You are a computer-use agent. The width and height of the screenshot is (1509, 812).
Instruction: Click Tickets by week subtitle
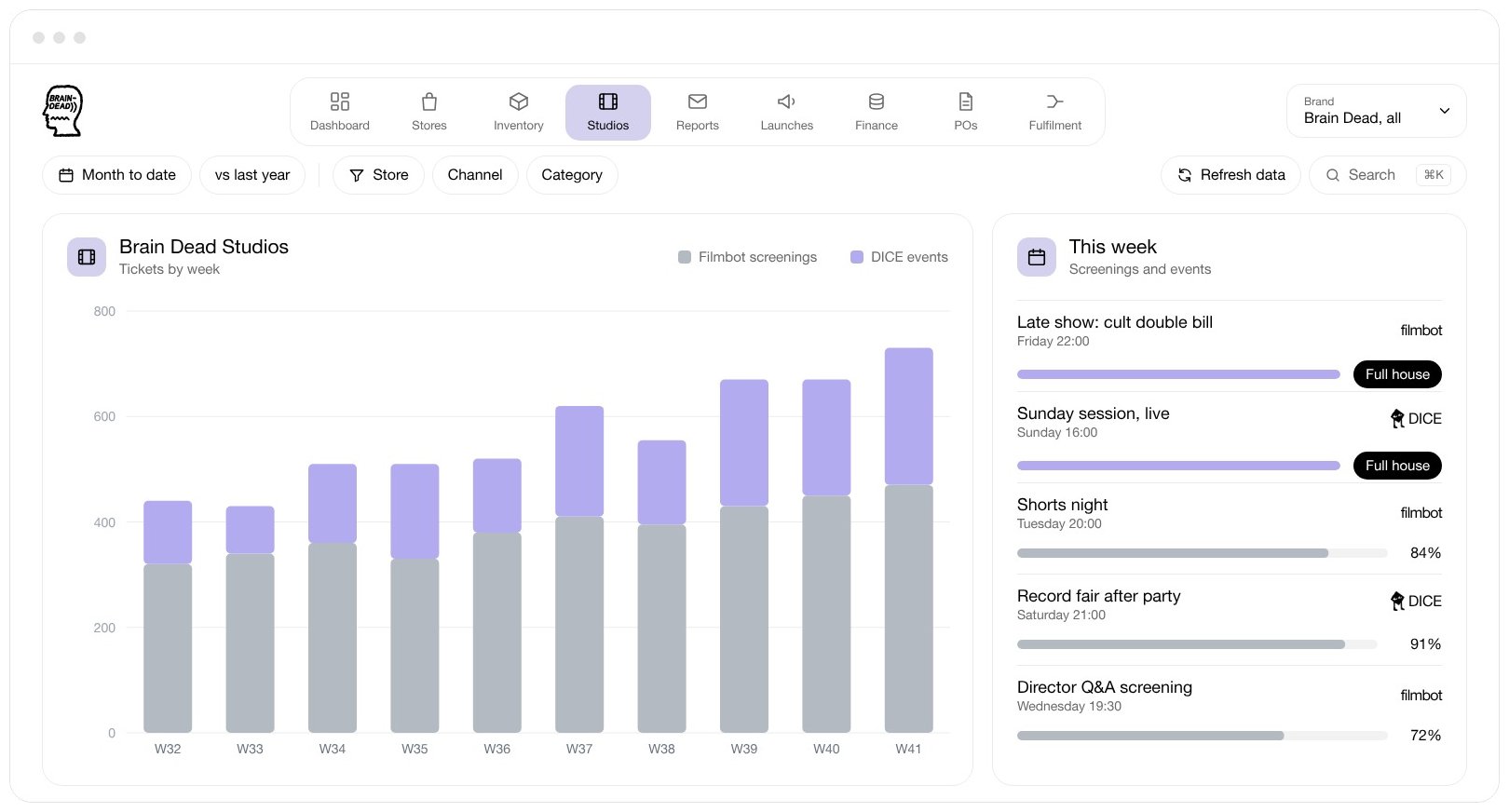click(170, 269)
